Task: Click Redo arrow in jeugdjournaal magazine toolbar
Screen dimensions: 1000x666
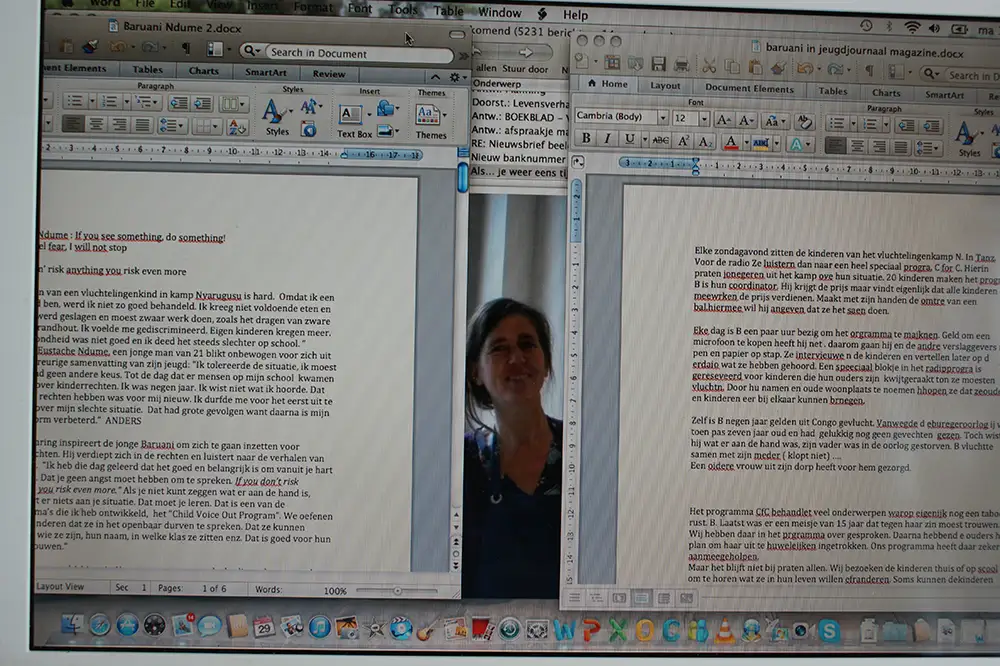Action: [834, 69]
